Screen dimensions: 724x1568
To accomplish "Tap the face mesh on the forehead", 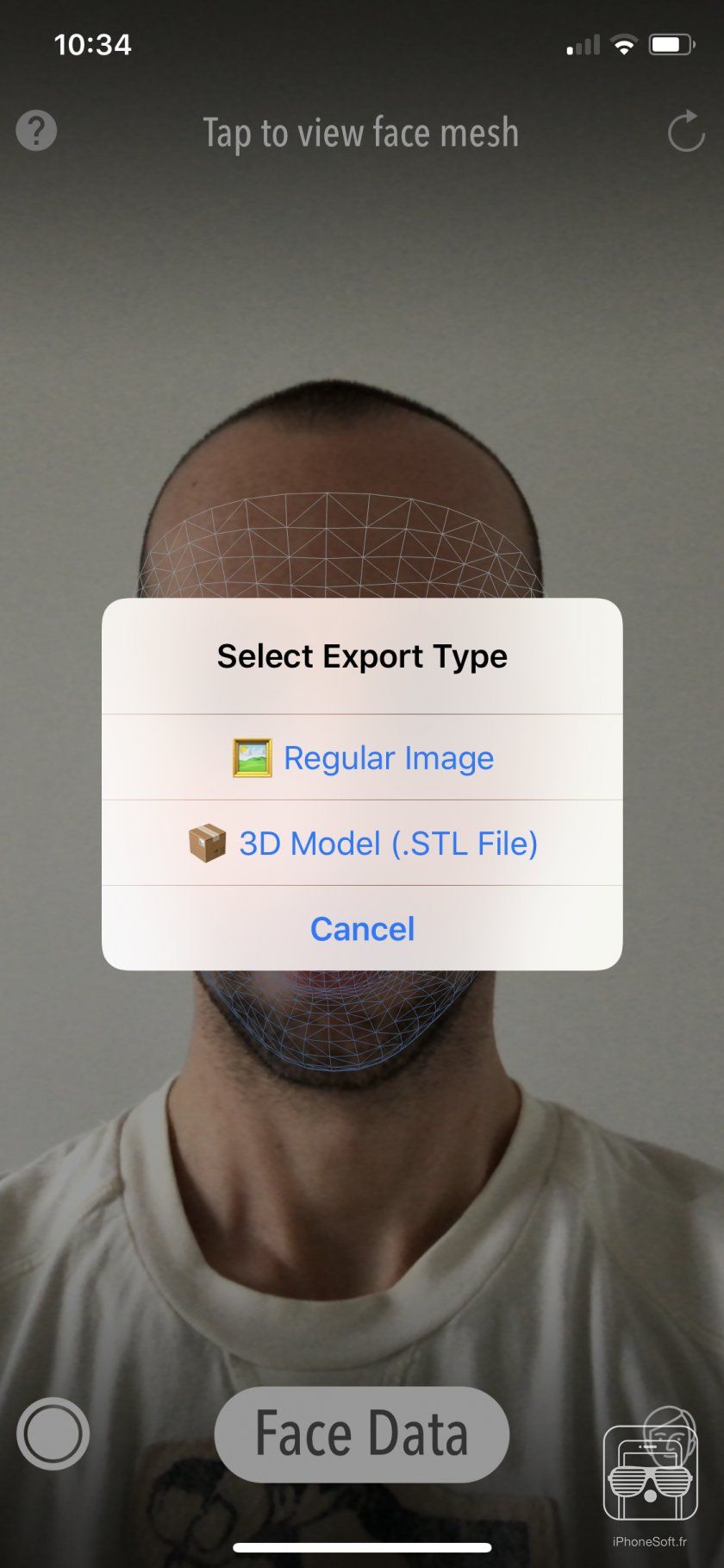I will pyautogui.click(x=340, y=545).
